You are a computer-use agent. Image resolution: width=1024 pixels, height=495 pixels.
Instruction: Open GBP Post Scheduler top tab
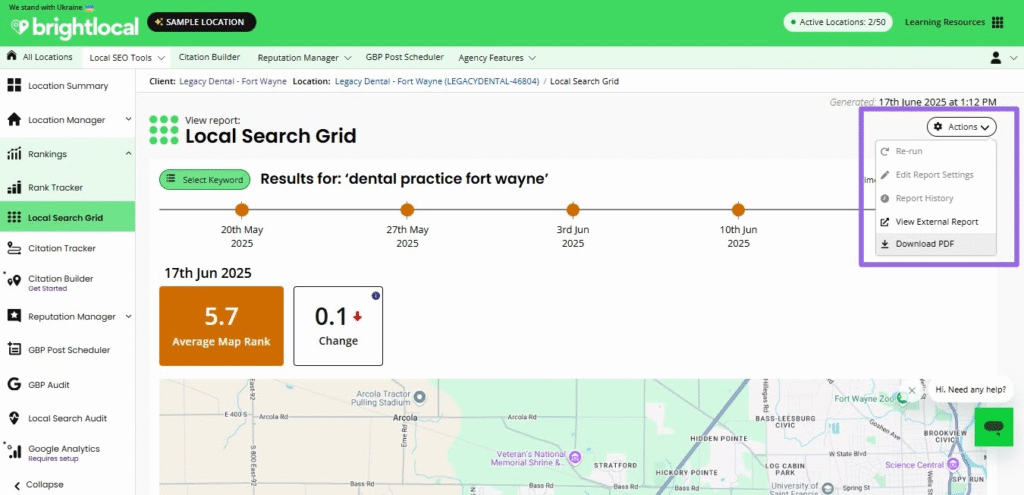405,57
